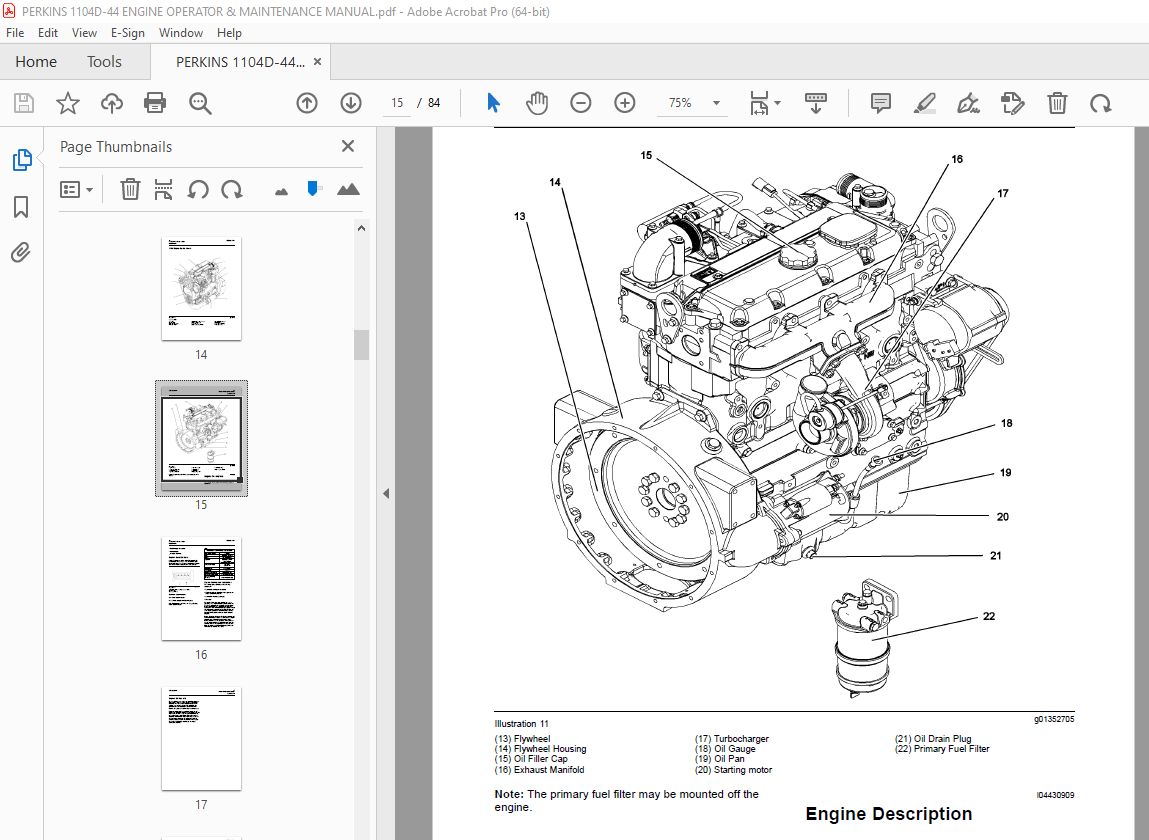Click the '(17) Turbocharger' legend entry

tap(732, 739)
